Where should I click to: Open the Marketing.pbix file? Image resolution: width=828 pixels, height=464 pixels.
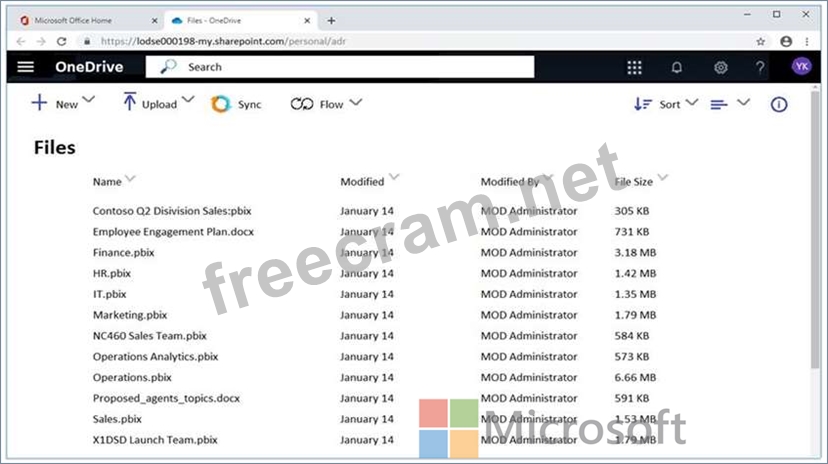[x=130, y=315]
